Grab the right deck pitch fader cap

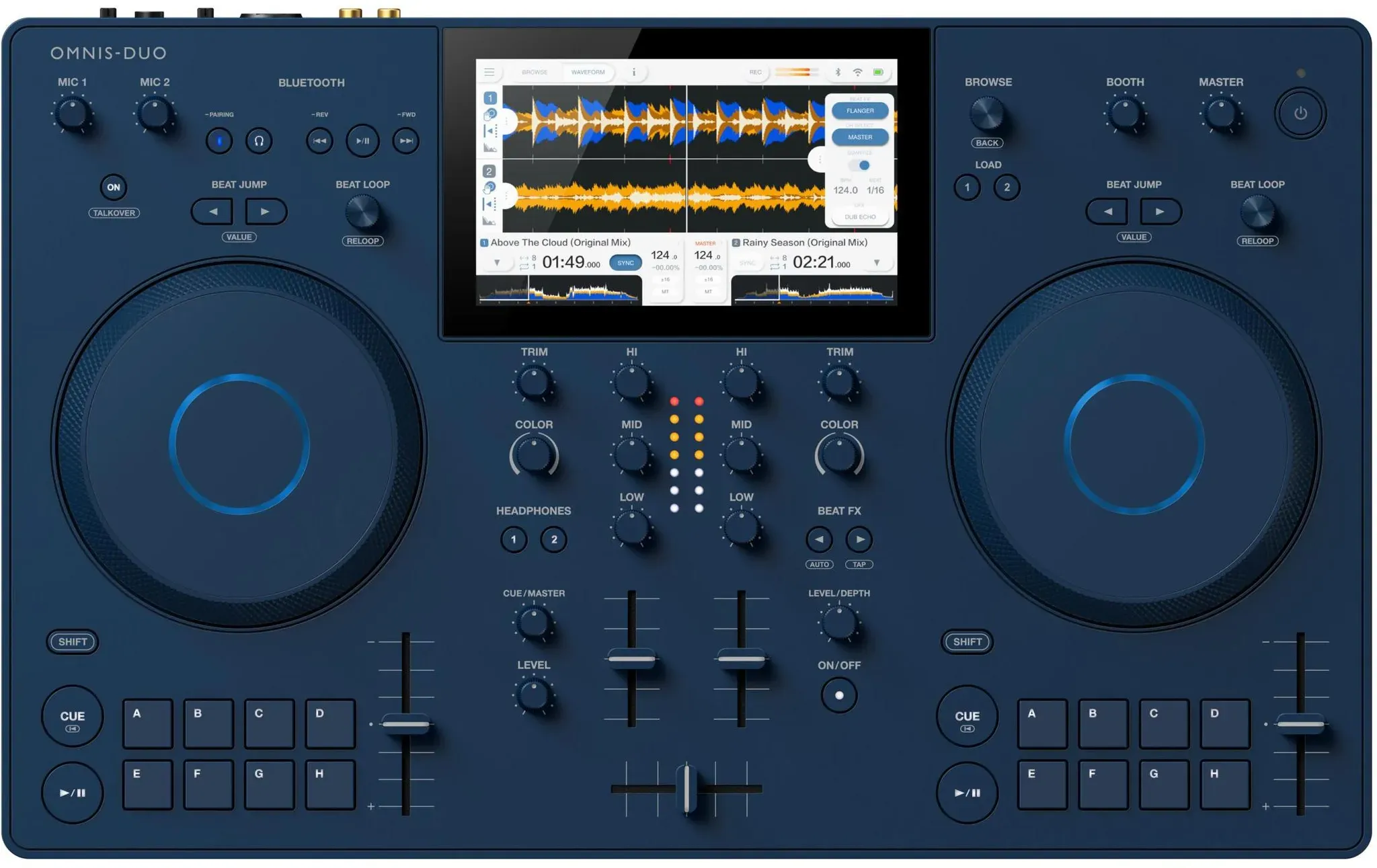pos(1300,724)
